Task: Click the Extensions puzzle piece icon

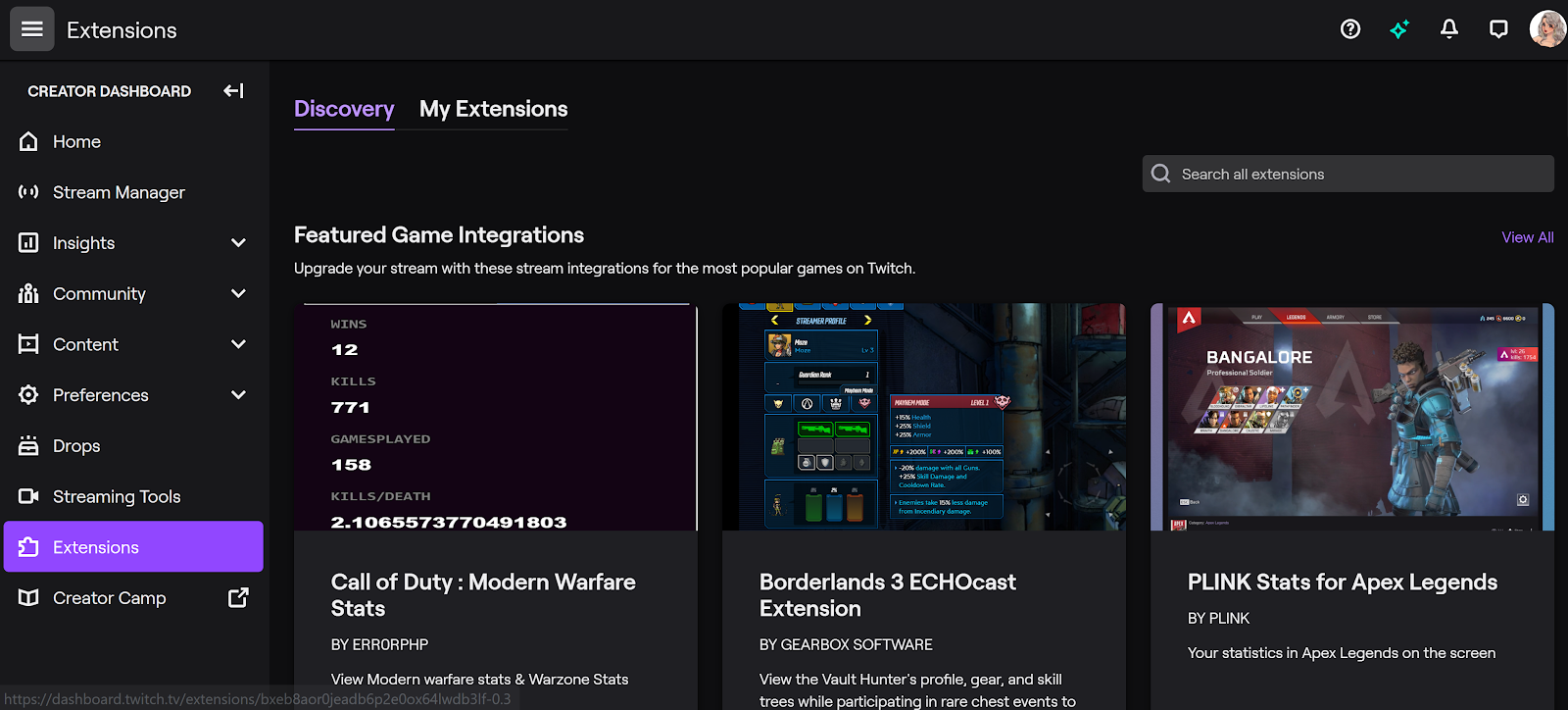Action: tap(28, 547)
